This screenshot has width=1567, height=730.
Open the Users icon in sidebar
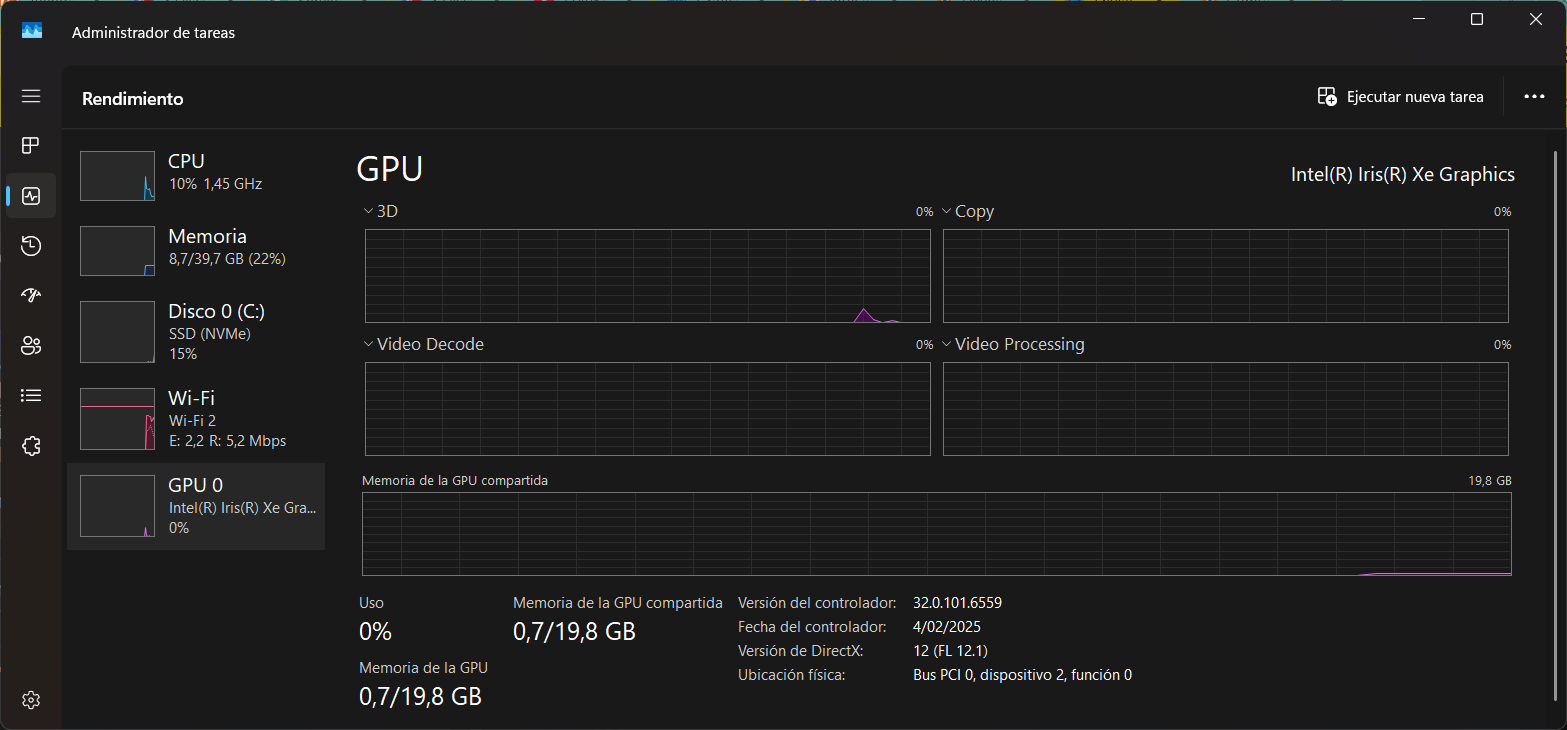[31, 346]
